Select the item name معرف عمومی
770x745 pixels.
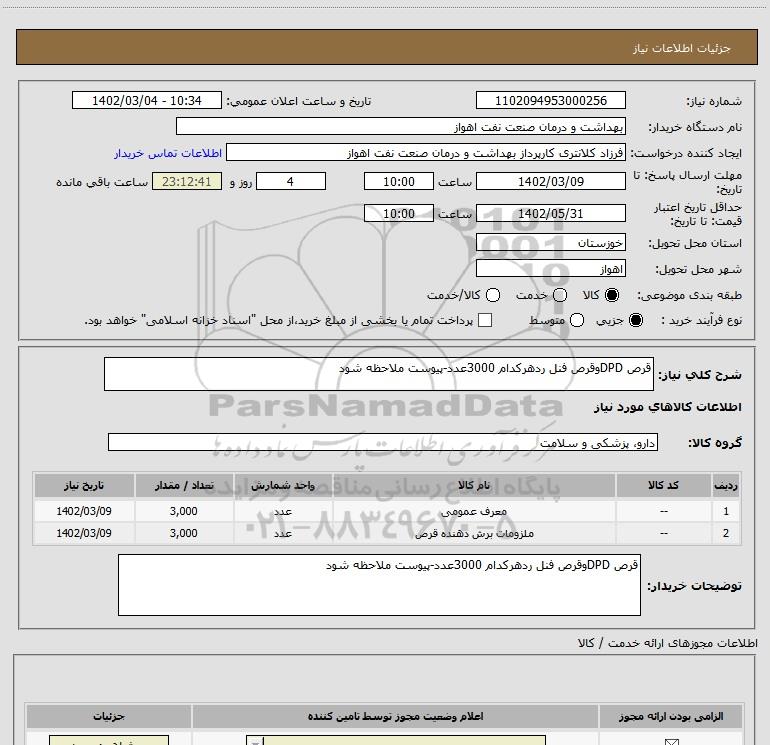[474, 511]
